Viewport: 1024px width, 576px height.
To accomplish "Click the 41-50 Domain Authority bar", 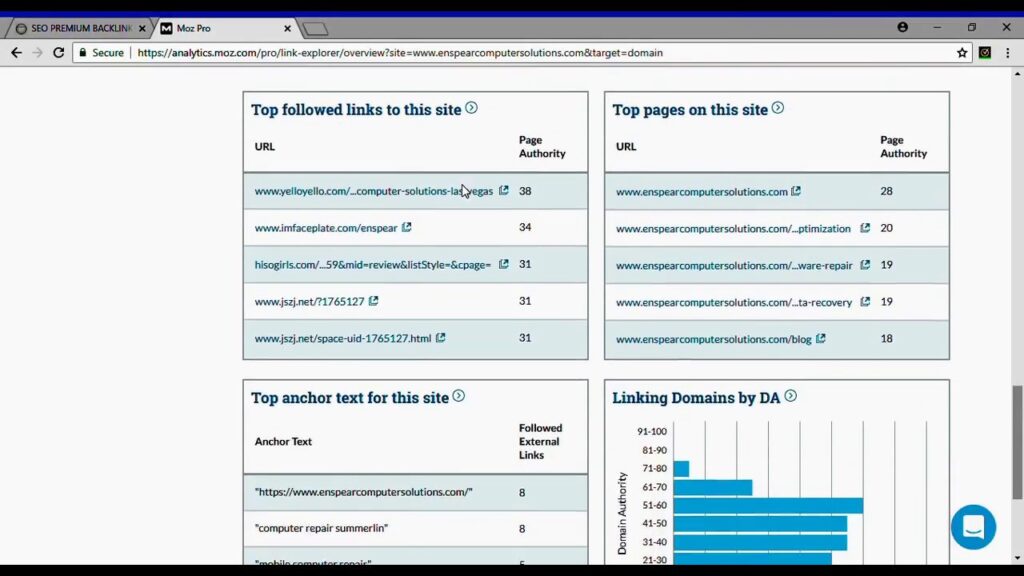I will click(x=760, y=524).
